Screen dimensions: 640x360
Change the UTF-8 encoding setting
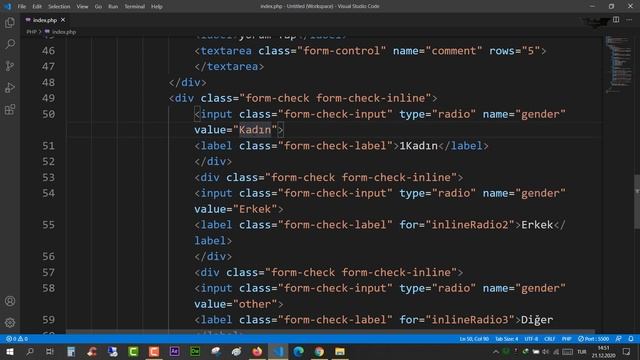531,339
